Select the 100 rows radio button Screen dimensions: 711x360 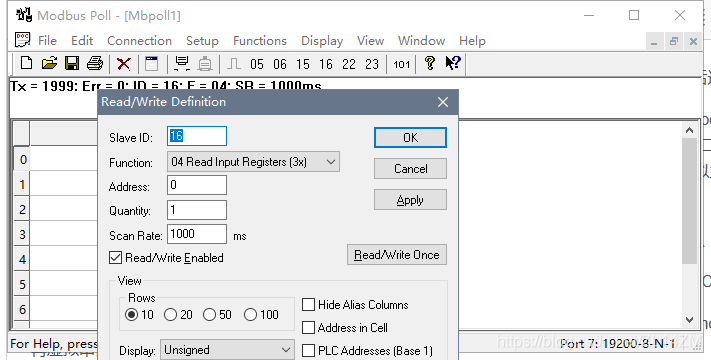pyautogui.click(x=250, y=315)
